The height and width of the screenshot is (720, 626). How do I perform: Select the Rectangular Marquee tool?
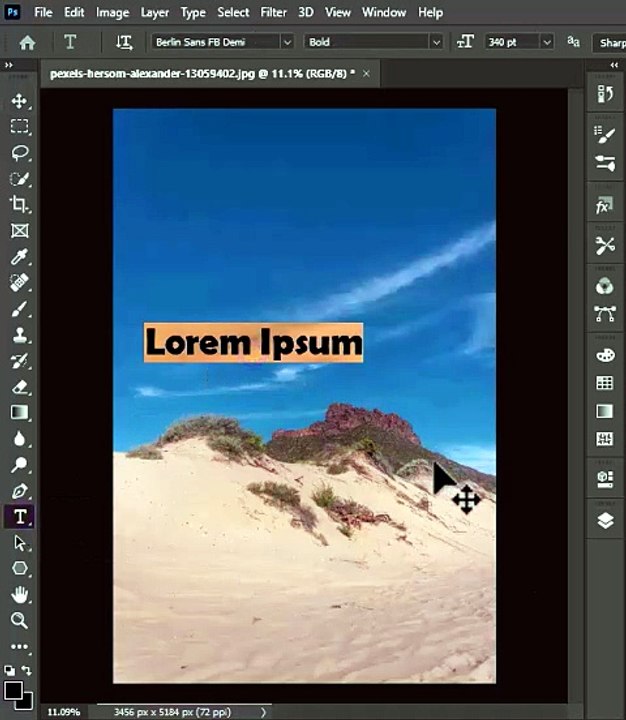coord(19,126)
